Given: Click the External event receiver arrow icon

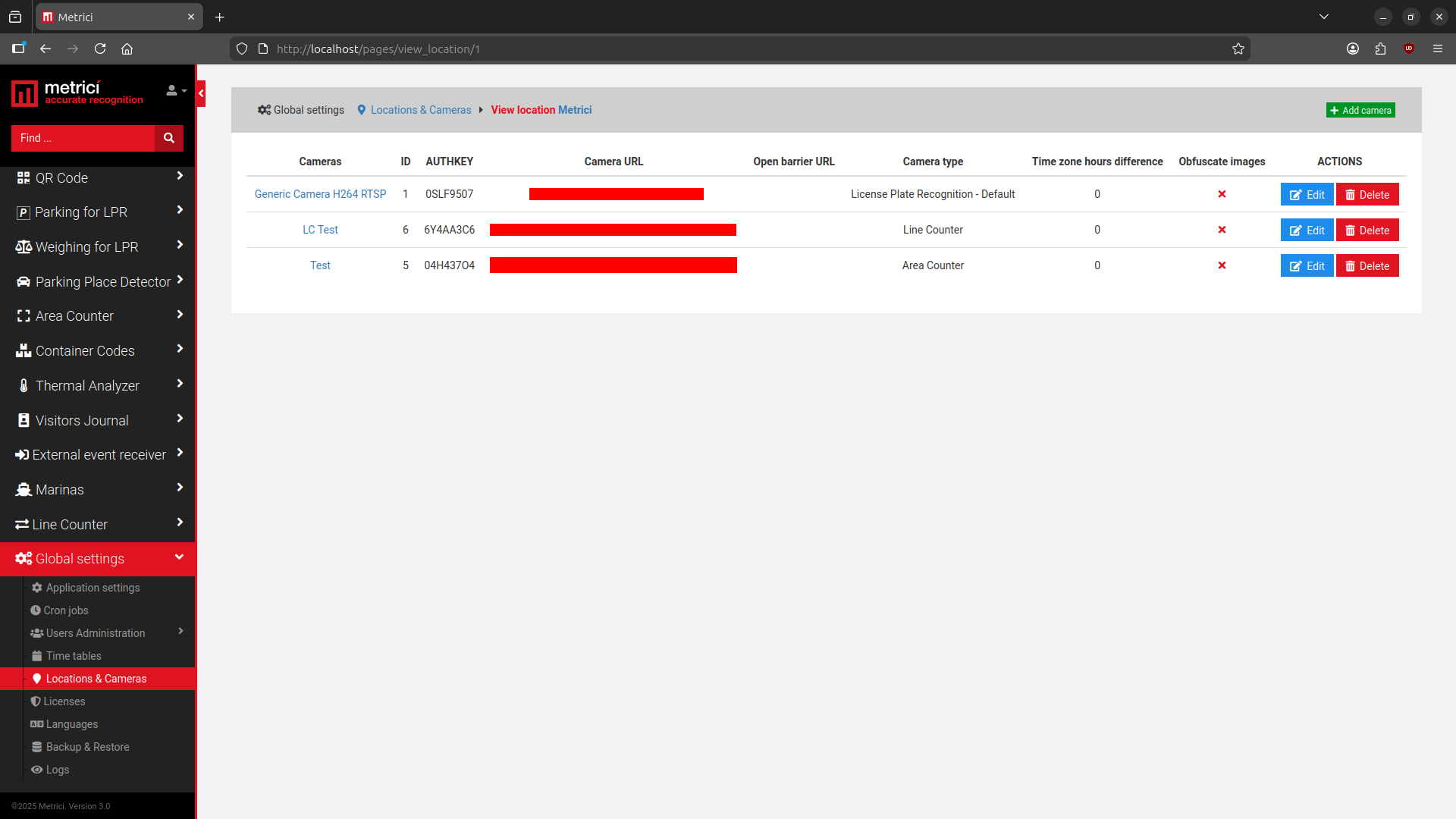Looking at the screenshot, I should click(22, 455).
